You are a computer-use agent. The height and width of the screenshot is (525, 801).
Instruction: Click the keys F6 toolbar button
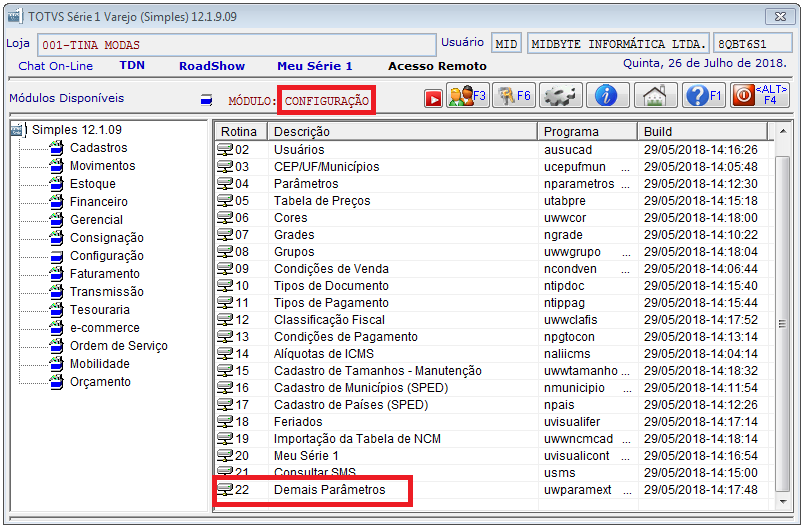[514, 96]
